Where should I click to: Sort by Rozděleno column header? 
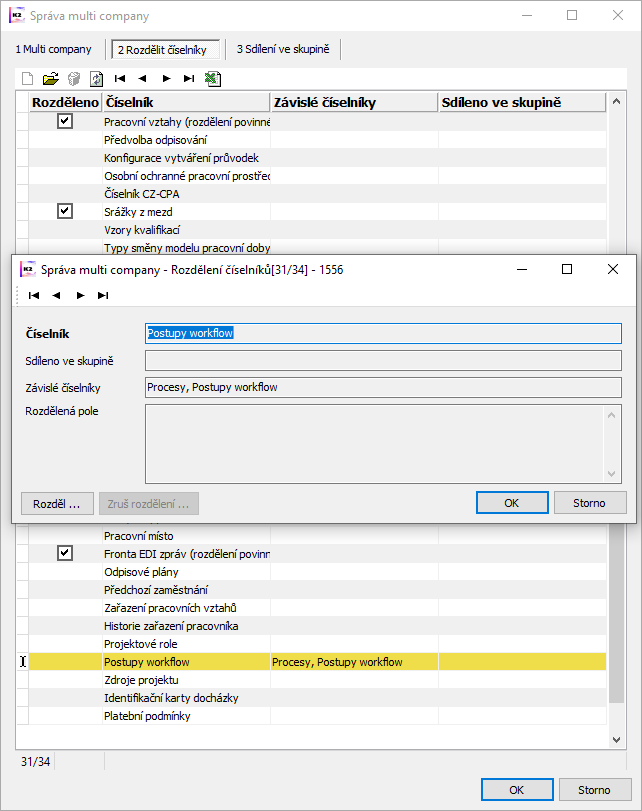[65, 102]
